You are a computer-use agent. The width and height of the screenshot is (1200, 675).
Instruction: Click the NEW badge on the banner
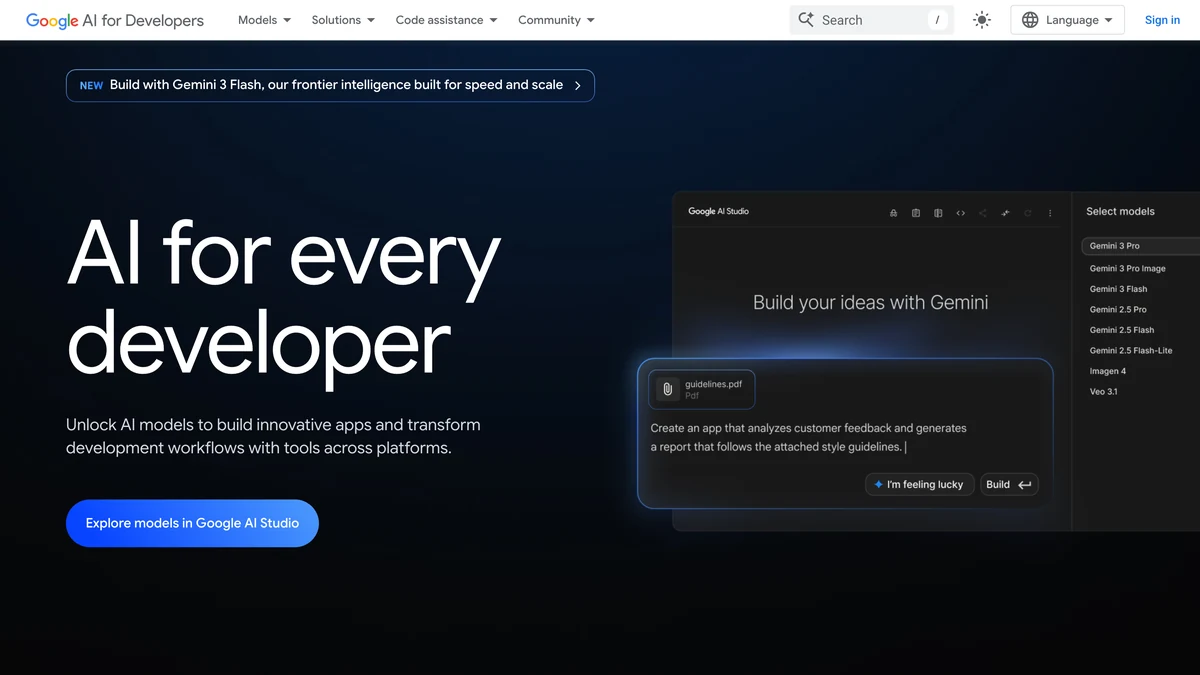[x=91, y=86]
